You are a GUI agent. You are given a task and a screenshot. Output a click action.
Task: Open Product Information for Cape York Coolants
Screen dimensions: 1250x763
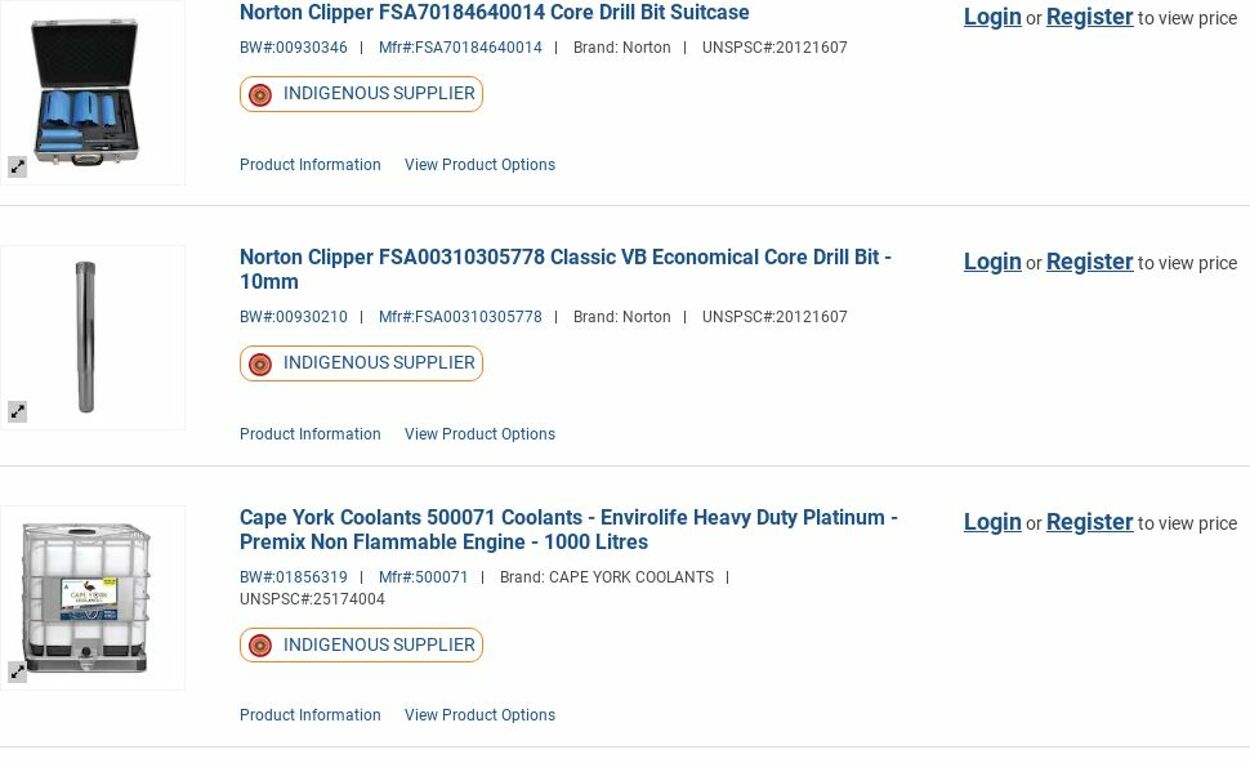(310, 715)
